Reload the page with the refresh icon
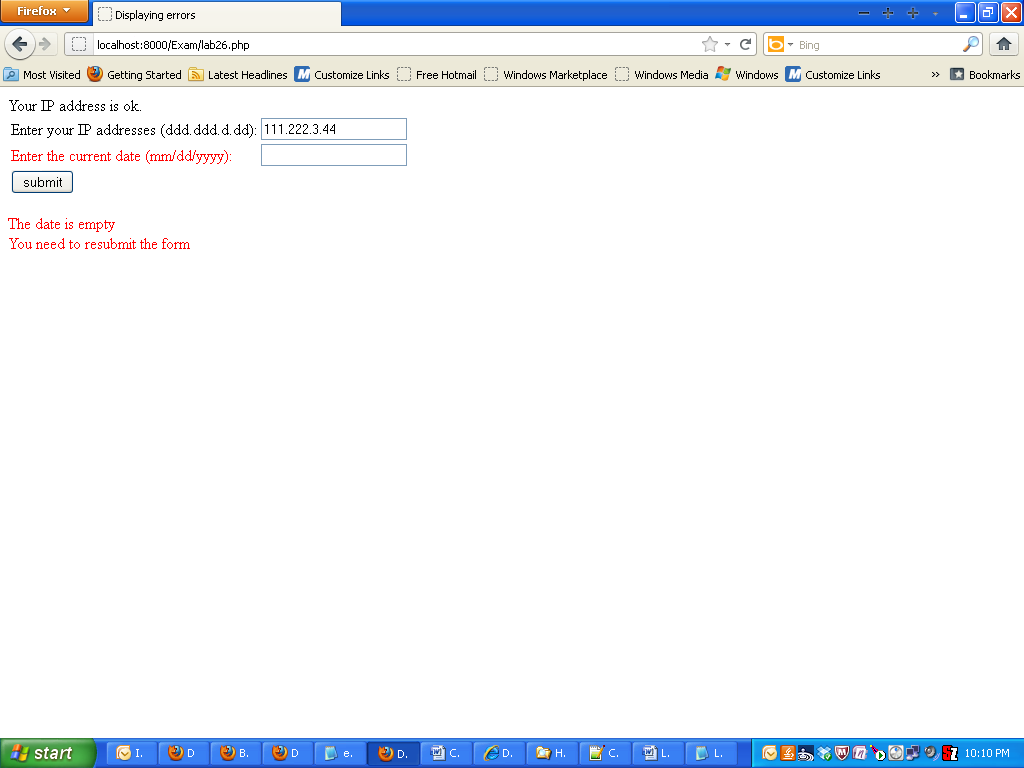This screenshot has width=1024, height=768. [x=746, y=44]
